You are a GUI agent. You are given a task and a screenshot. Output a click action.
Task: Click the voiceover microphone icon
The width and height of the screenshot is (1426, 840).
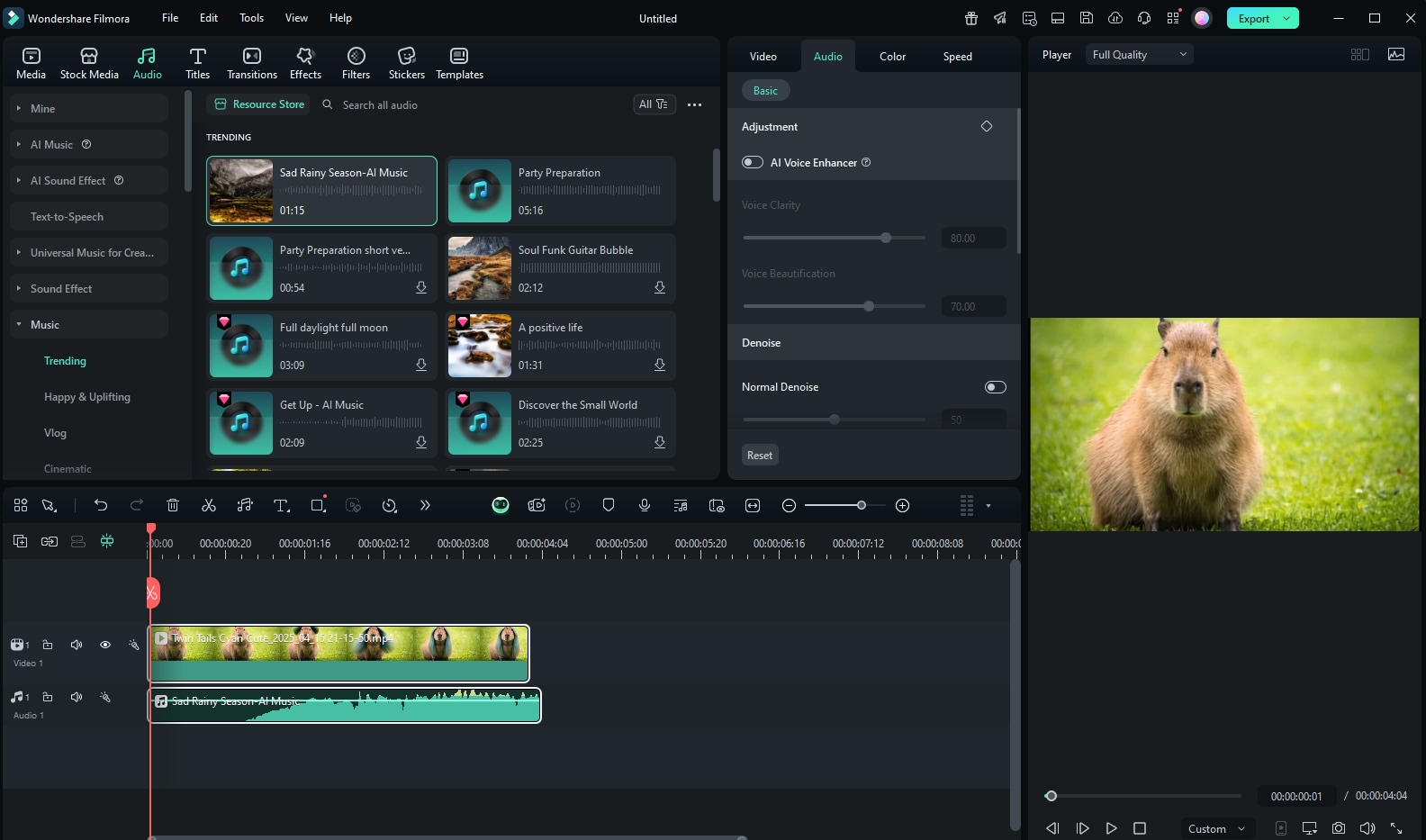(x=645, y=506)
